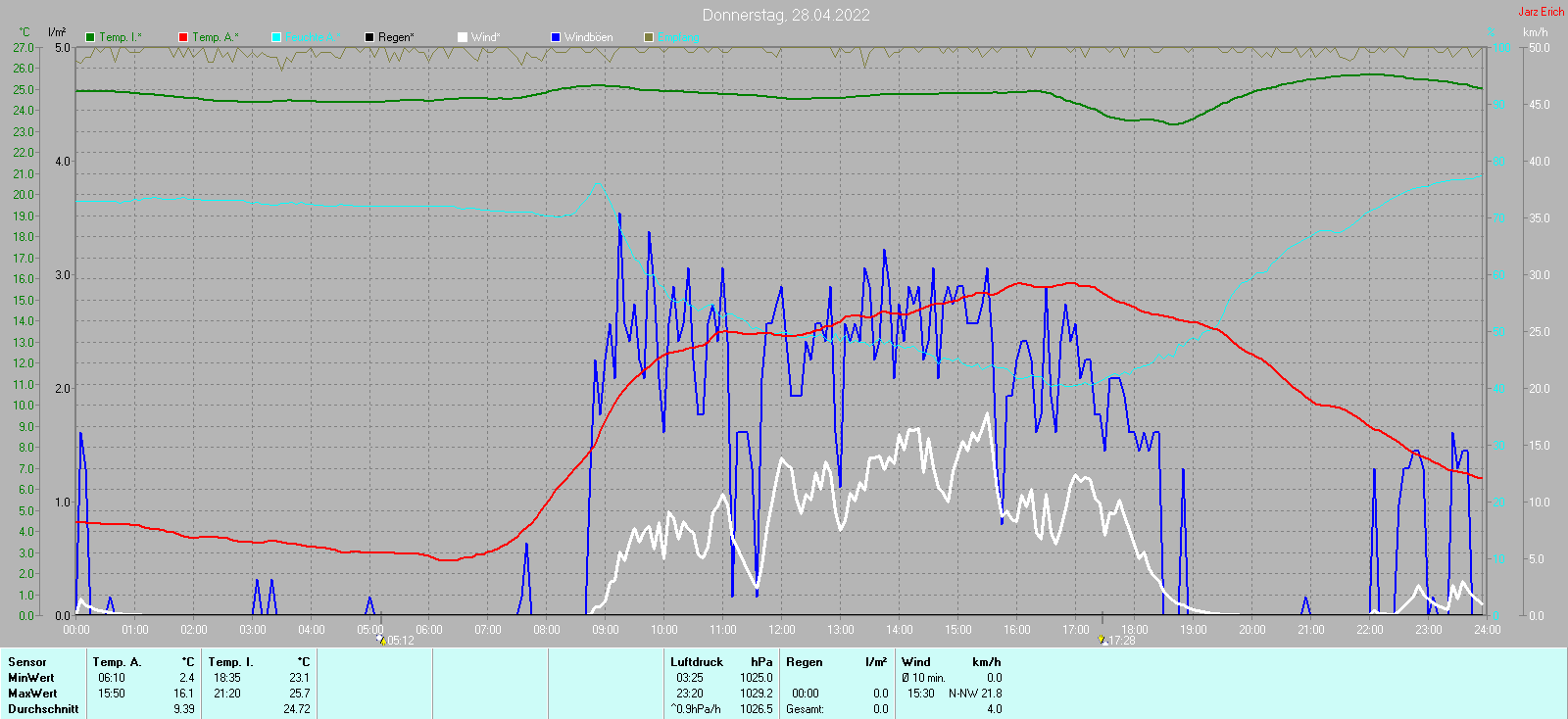Click the white Wind legend square
This screenshot has width=1568, height=719.
pos(463,37)
